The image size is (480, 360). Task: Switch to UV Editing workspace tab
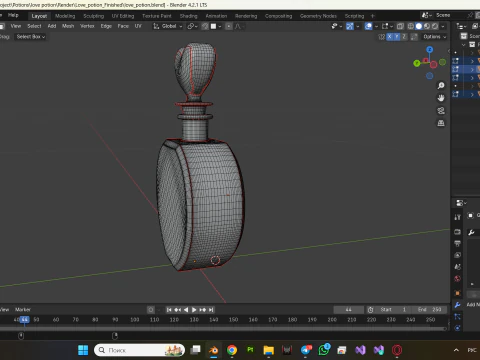point(123,16)
